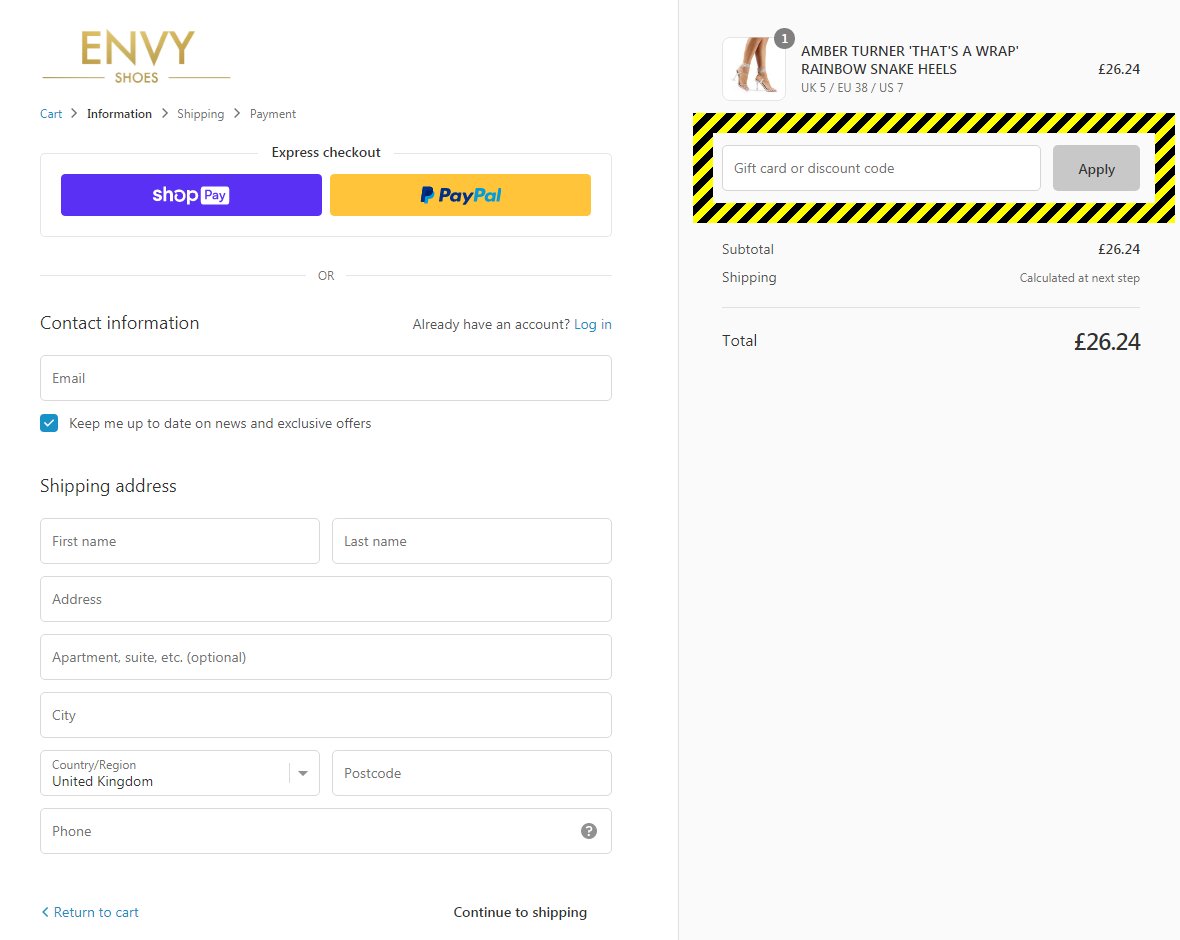This screenshot has height=940, width=1180.
Task: Click the First name field
Action: point(180,541)
